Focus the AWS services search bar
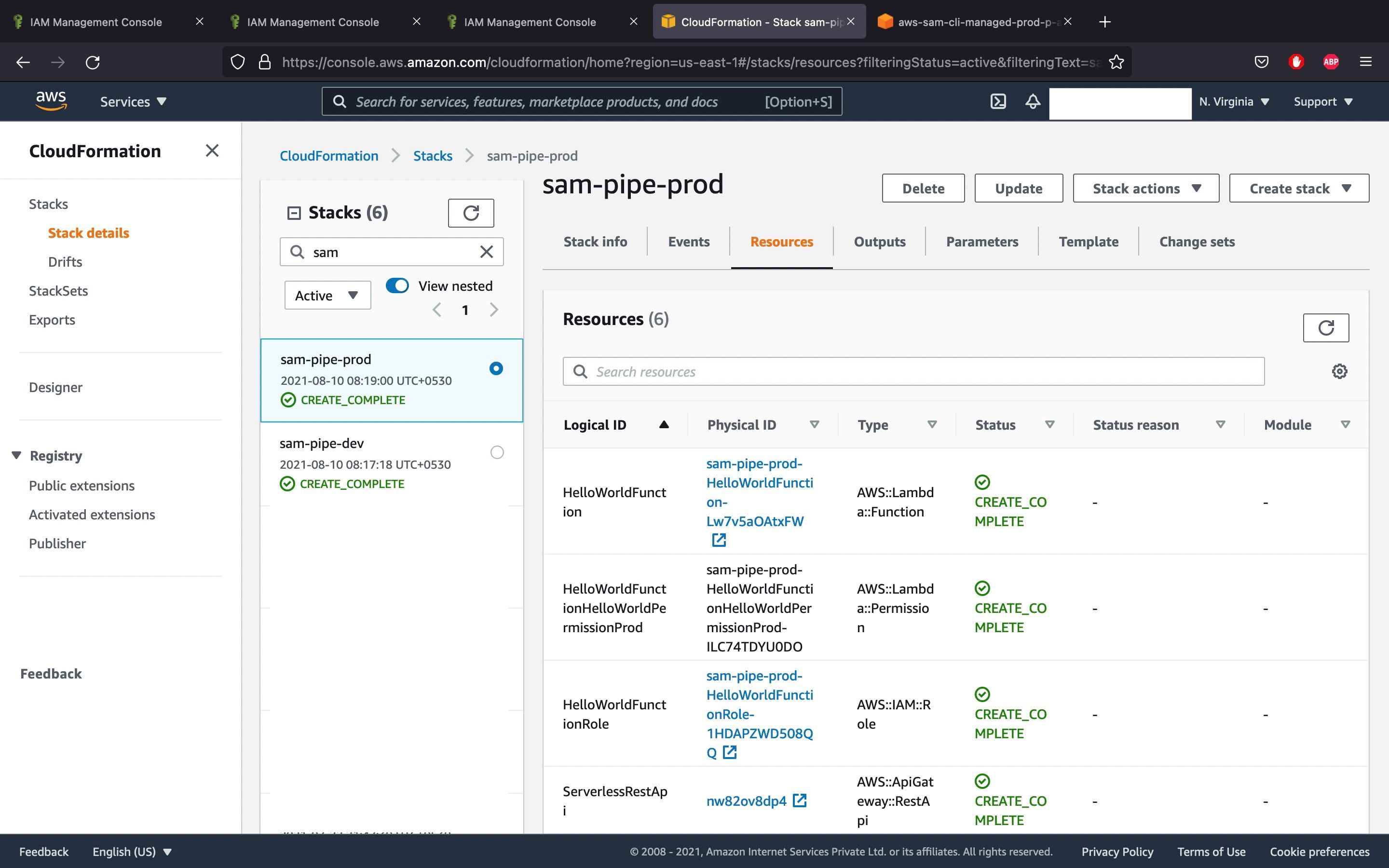This screenshot has height=868, width=1389. pyautogui.click(x=582, y=102)
